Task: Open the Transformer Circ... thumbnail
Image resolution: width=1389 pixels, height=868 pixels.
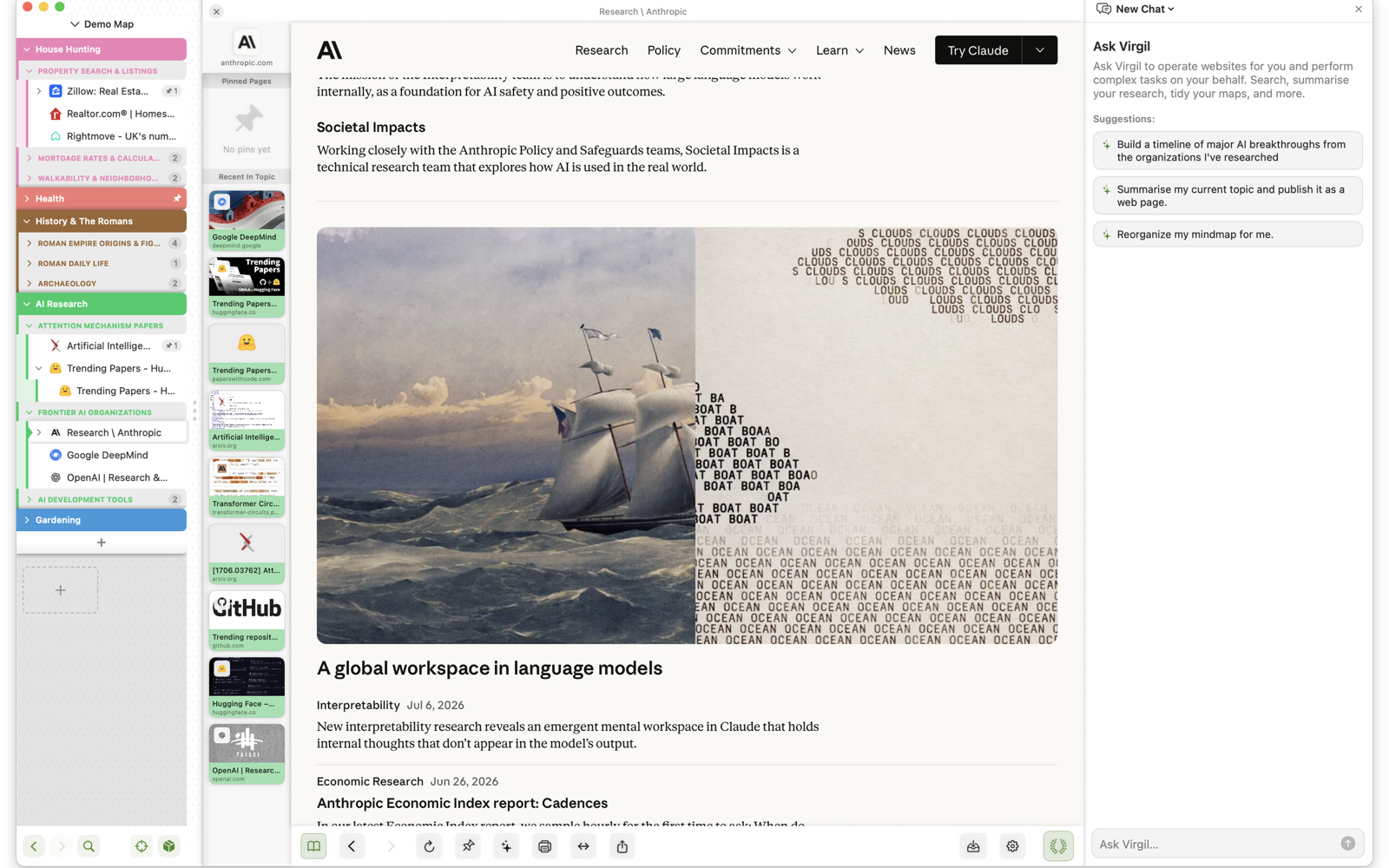Action: point(247,487)
